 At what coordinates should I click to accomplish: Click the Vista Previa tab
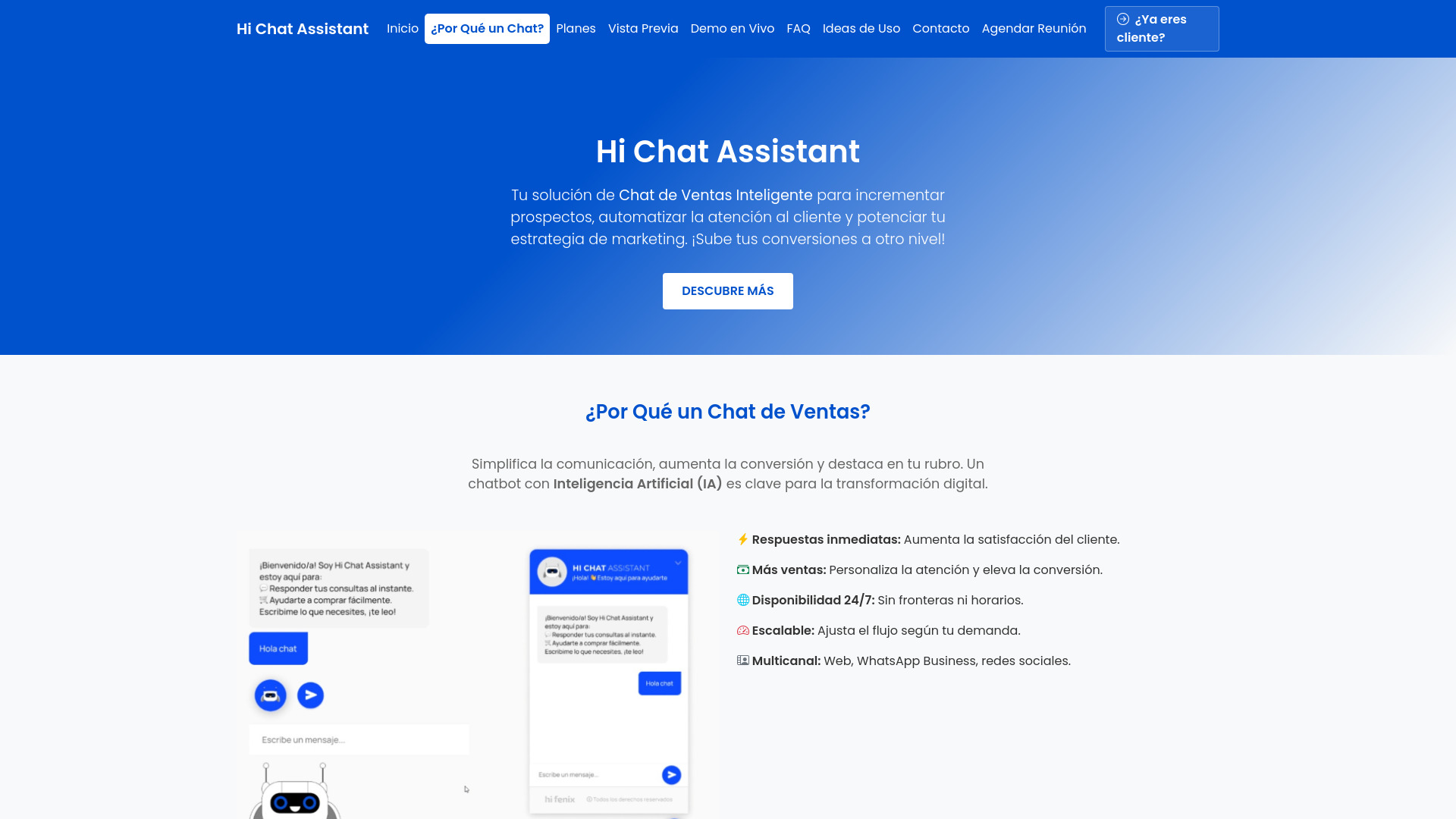click(x=643, y=28)
